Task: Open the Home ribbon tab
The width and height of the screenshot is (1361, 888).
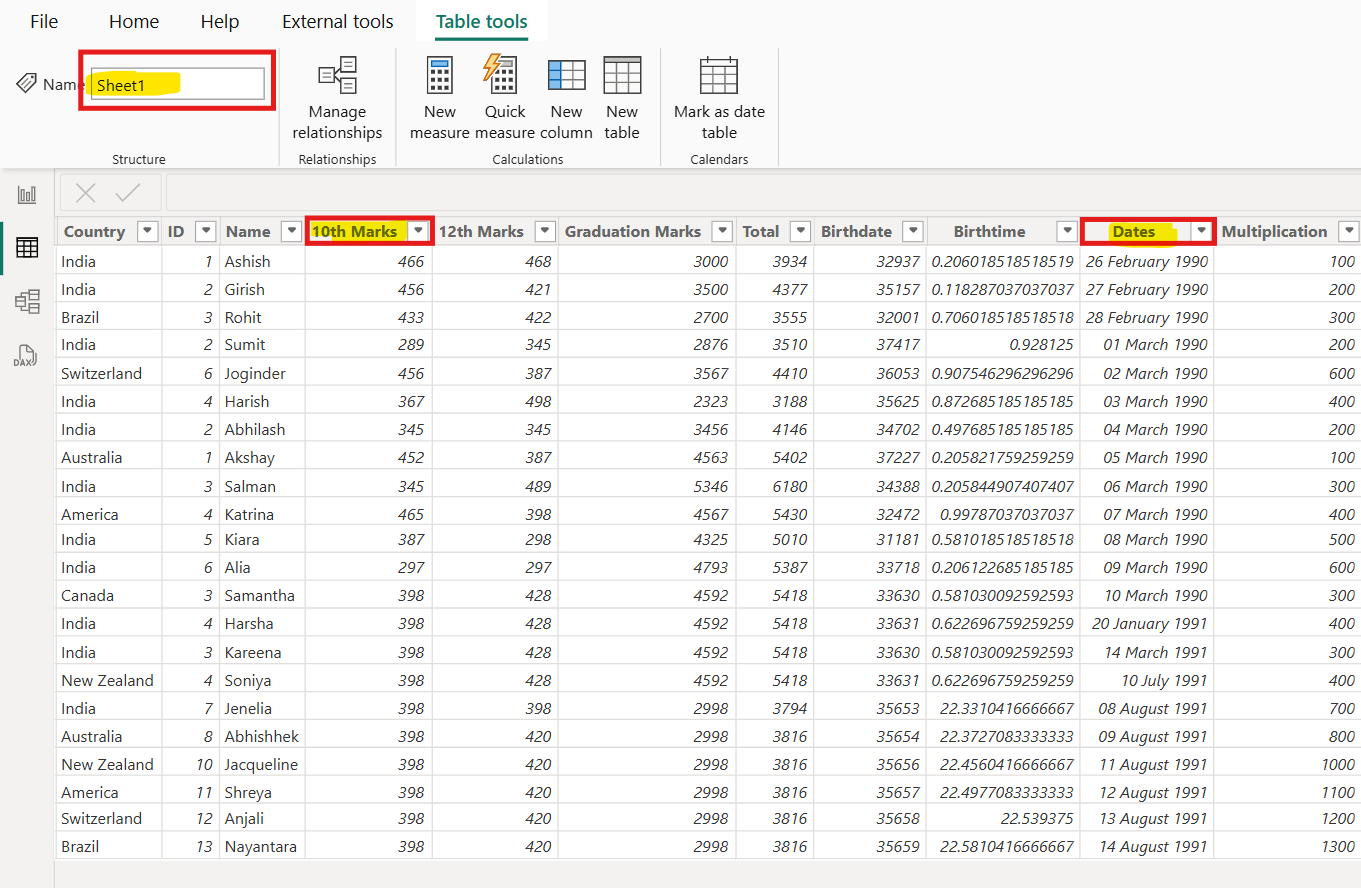Action: (x=133, y=21)
